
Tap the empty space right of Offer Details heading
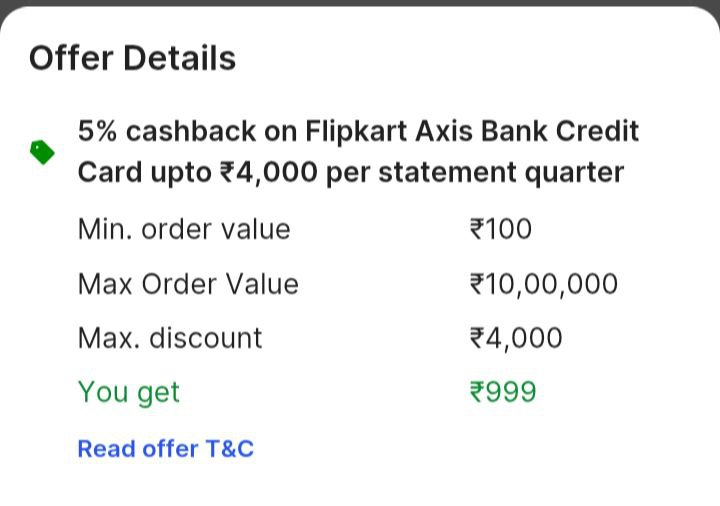(x=480, y=58)
